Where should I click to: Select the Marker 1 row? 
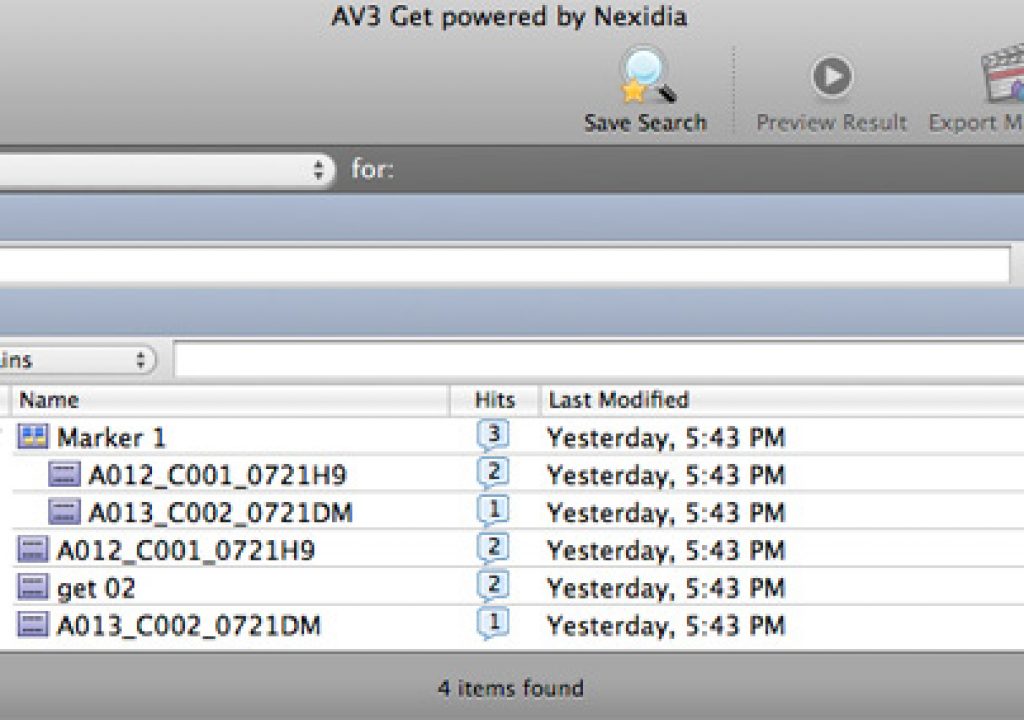(x=512, y=436)
